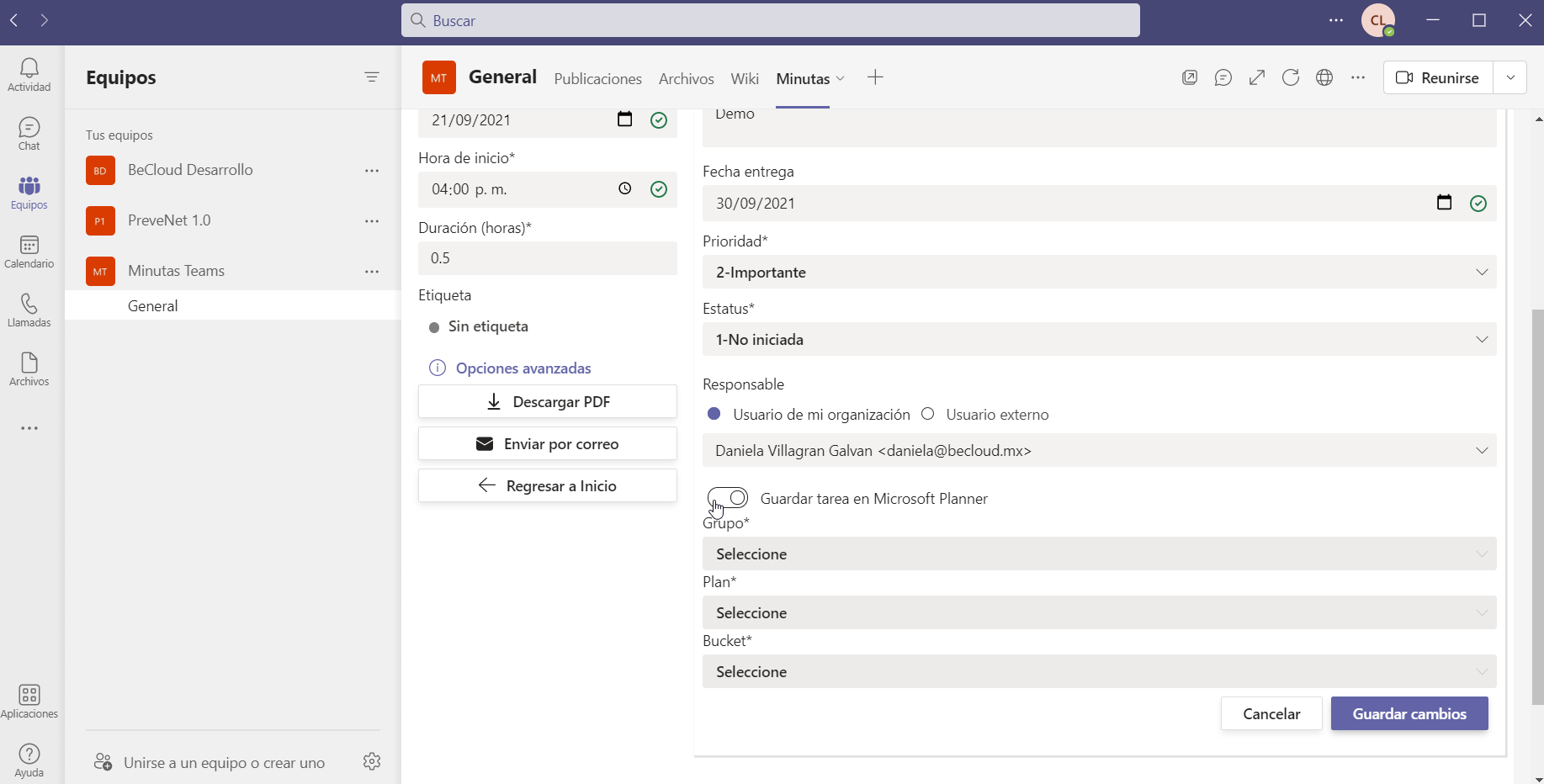
Task: Add a new tab with plus icon
Action: point(875,77)
